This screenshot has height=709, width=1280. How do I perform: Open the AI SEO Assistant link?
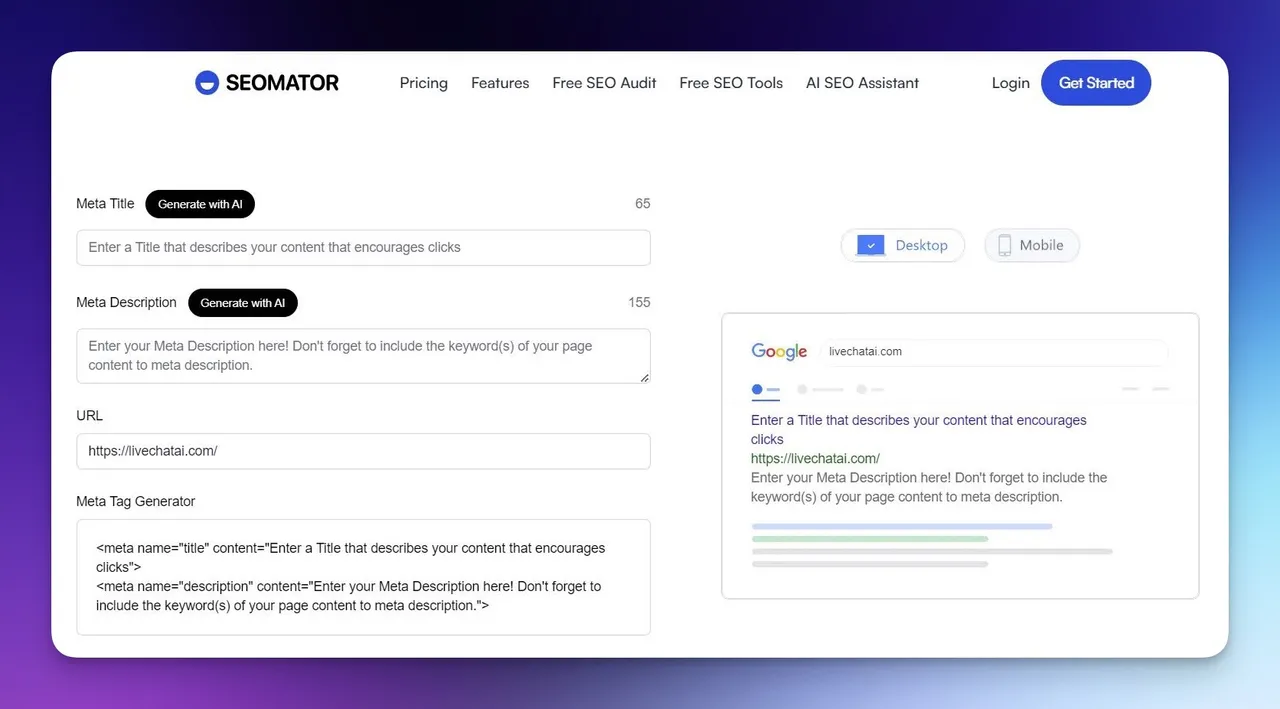(862, 83)
